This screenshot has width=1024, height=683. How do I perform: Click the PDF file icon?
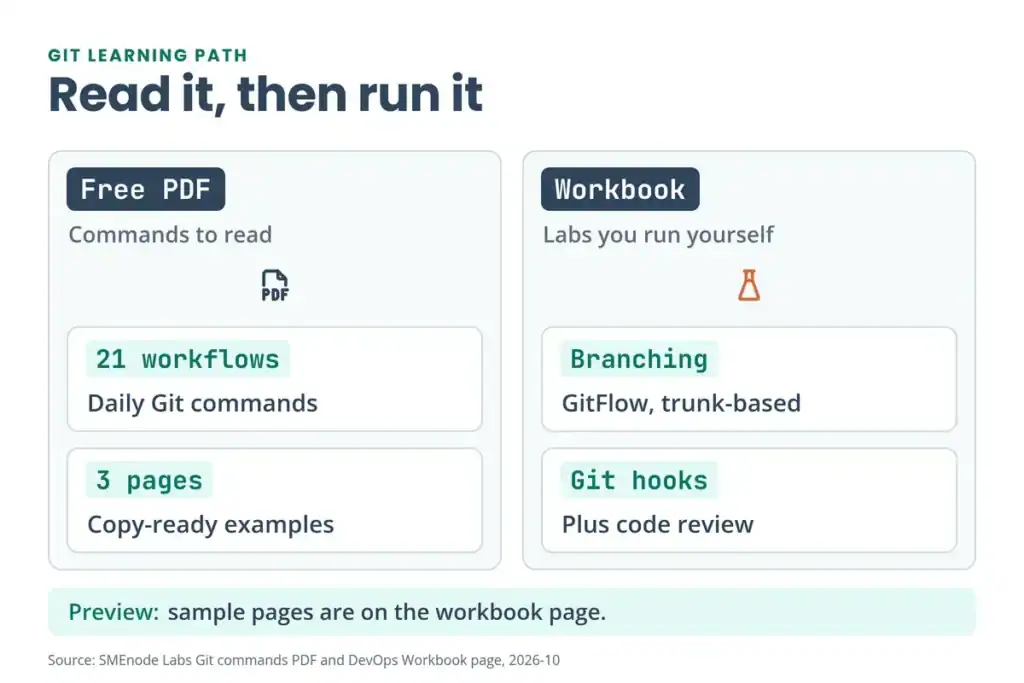[274, 285]
